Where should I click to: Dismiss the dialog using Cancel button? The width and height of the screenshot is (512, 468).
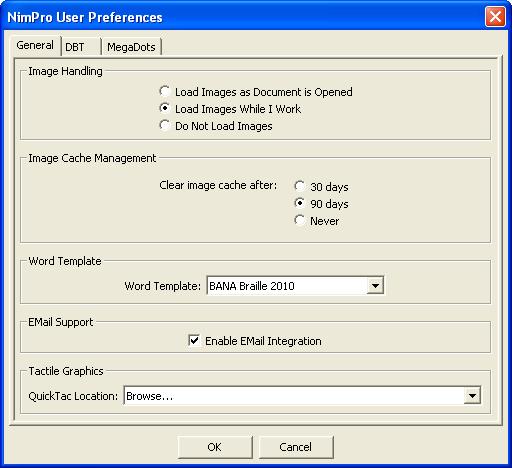[296, 447]
